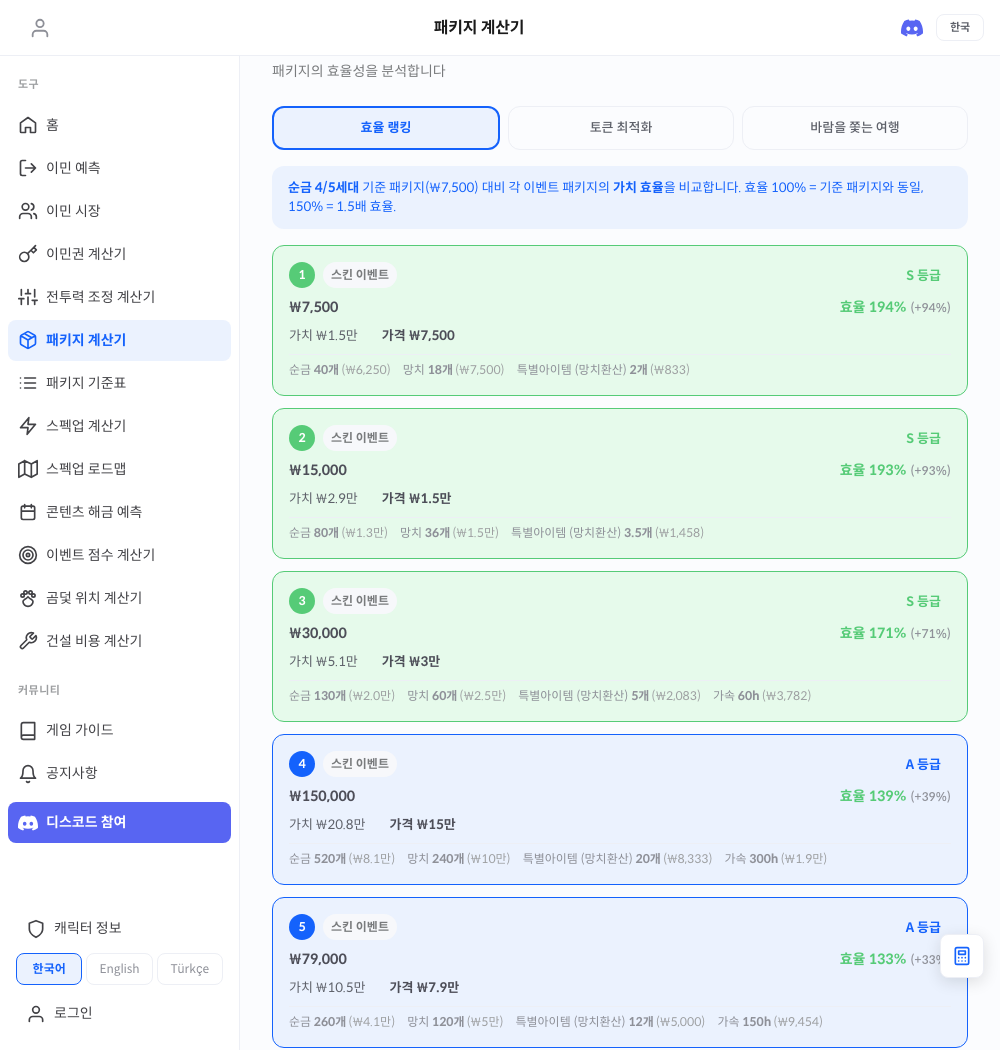
Task: Click the book icon beside 게임 가이드
Action: click(x=27, y=731)
